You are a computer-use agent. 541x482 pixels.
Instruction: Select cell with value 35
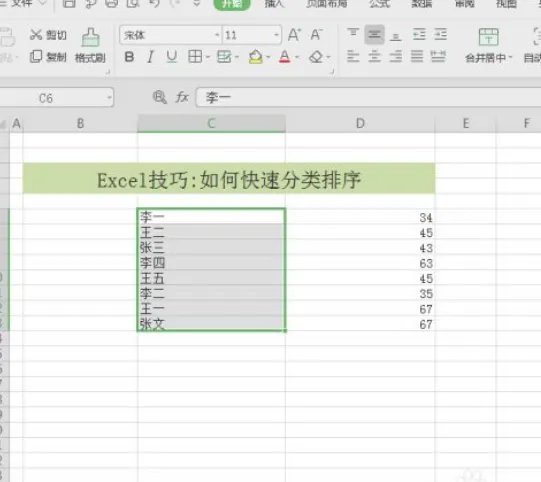(x=360, y=293)
